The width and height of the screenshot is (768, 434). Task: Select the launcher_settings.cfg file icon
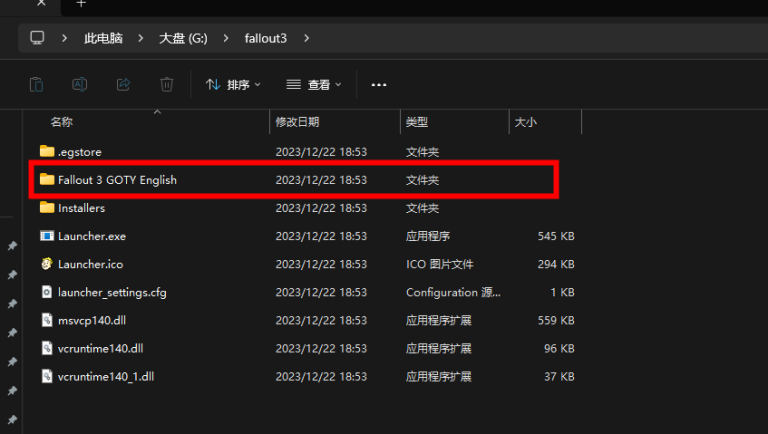(47, 292)
